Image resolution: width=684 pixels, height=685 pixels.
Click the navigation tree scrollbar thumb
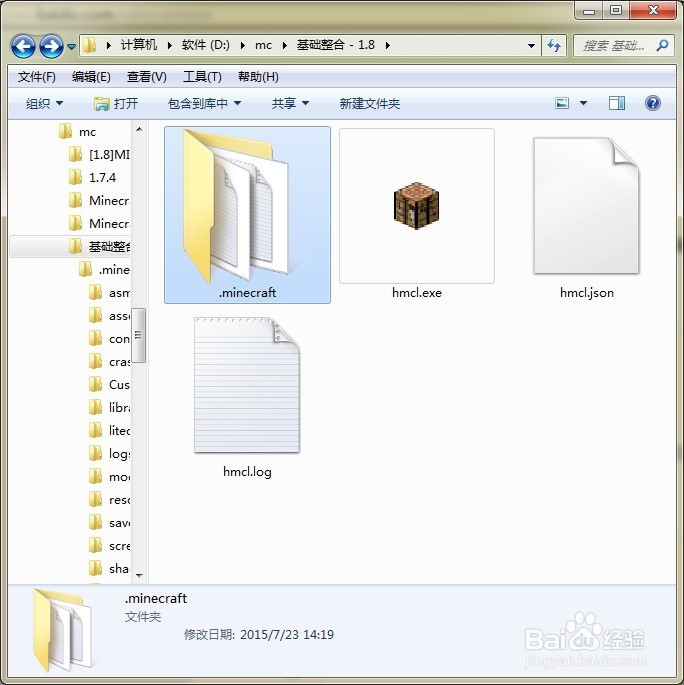pos(139,336)
